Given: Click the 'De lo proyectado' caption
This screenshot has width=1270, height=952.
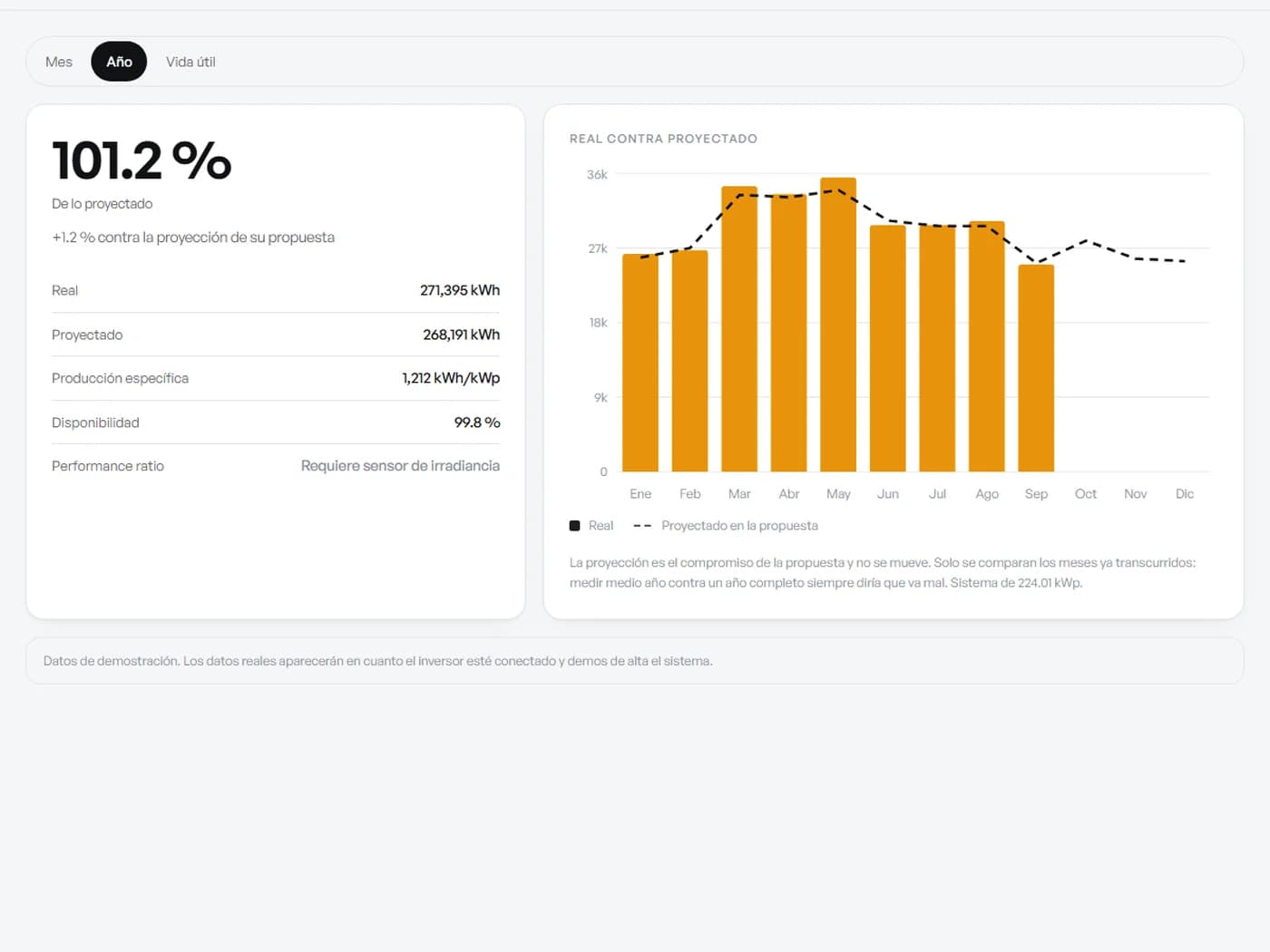Looking at the screenshot, I should (x=102, y=204).
